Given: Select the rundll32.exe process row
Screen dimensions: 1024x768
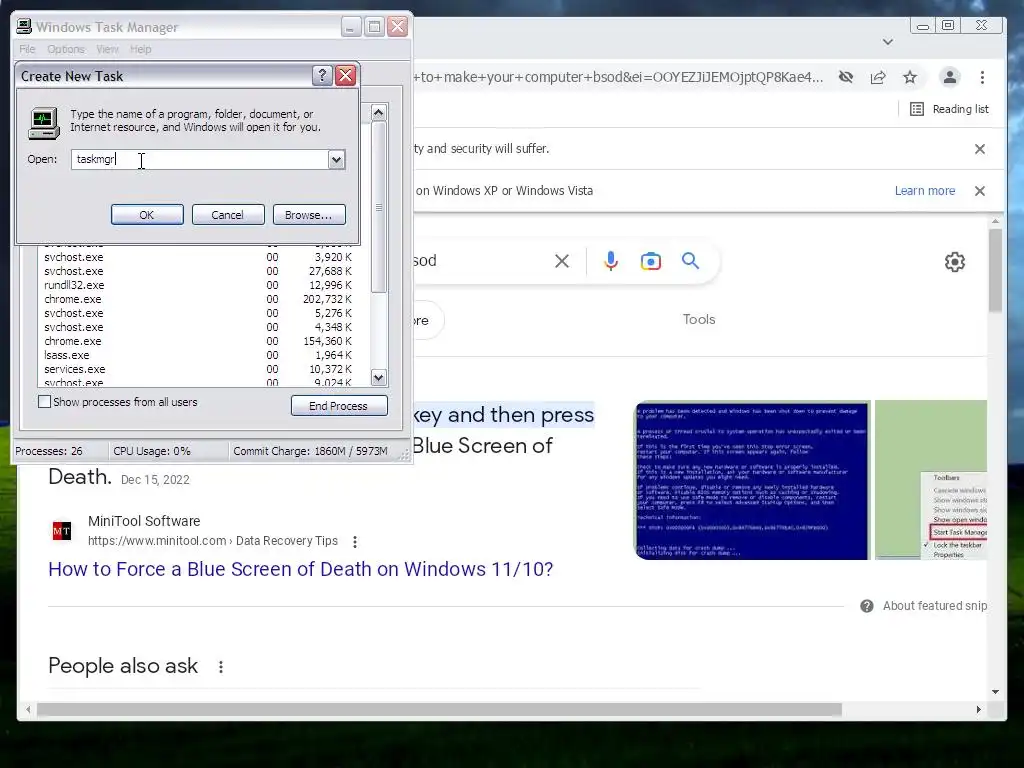Looking at the screenshot, I should click(x=199, y=285).
